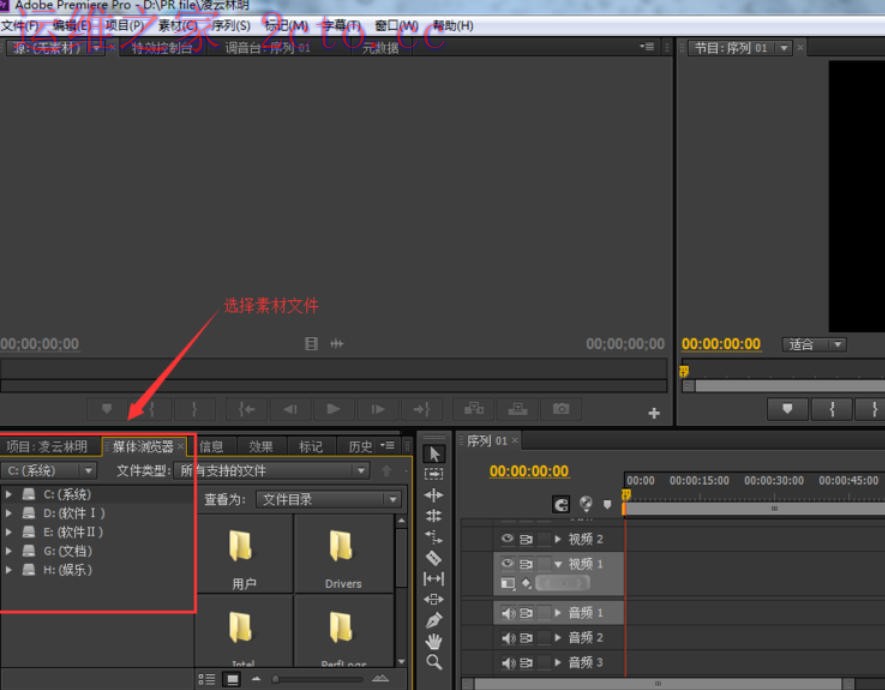Screen dimensions: 885x690
Task: Expand C: (系统) drive tree
Action: [x=8, y=494]
